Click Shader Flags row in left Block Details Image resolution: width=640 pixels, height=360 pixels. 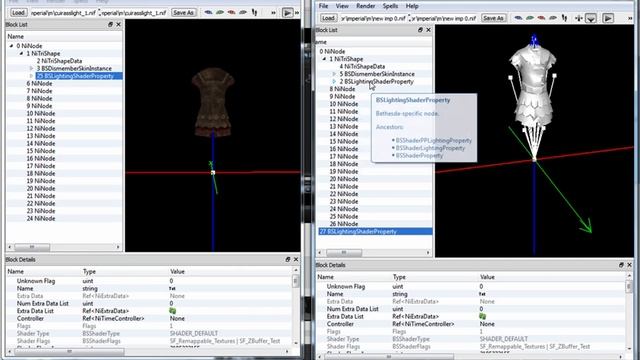[x=149, y=341]
